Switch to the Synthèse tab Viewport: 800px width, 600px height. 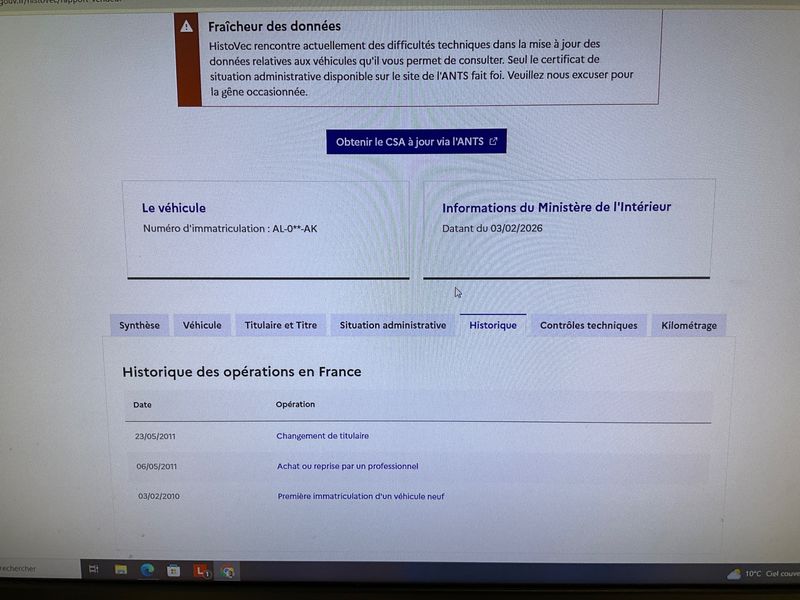click(x=139, y=325)
